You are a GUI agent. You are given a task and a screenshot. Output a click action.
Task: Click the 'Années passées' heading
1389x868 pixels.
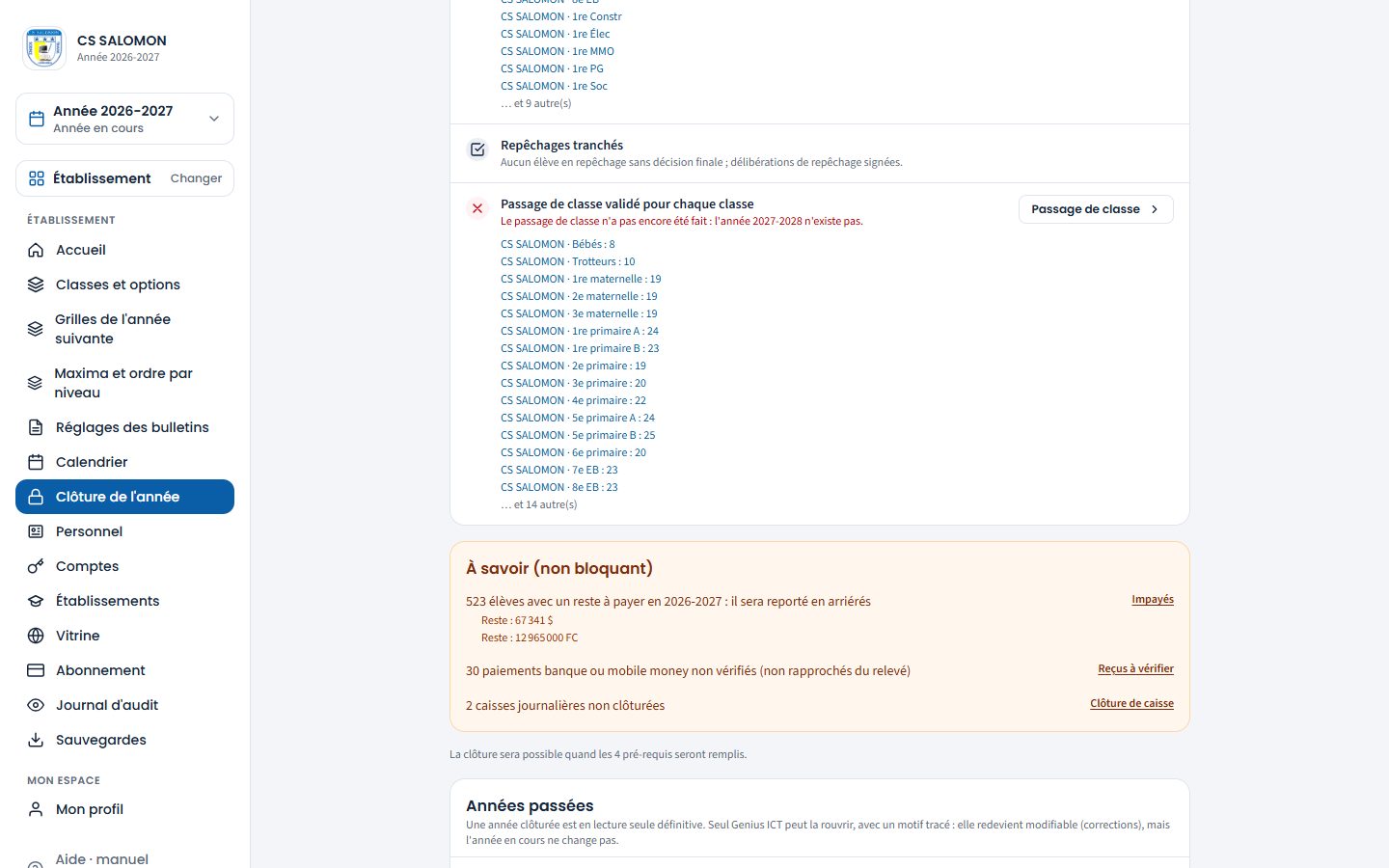[530, 805]
